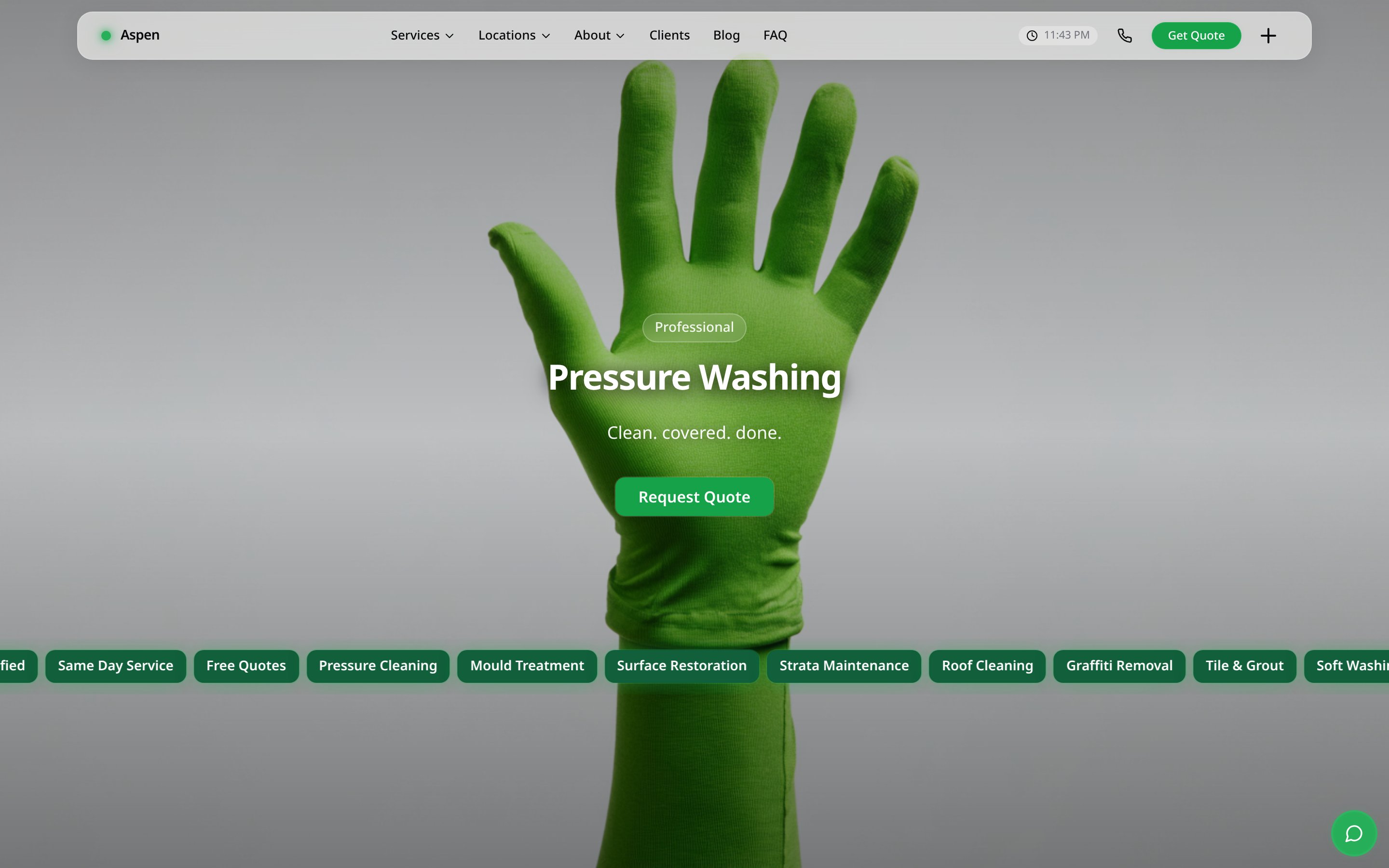
Task: Click the plus icon in navbar
Action: 1268,36
